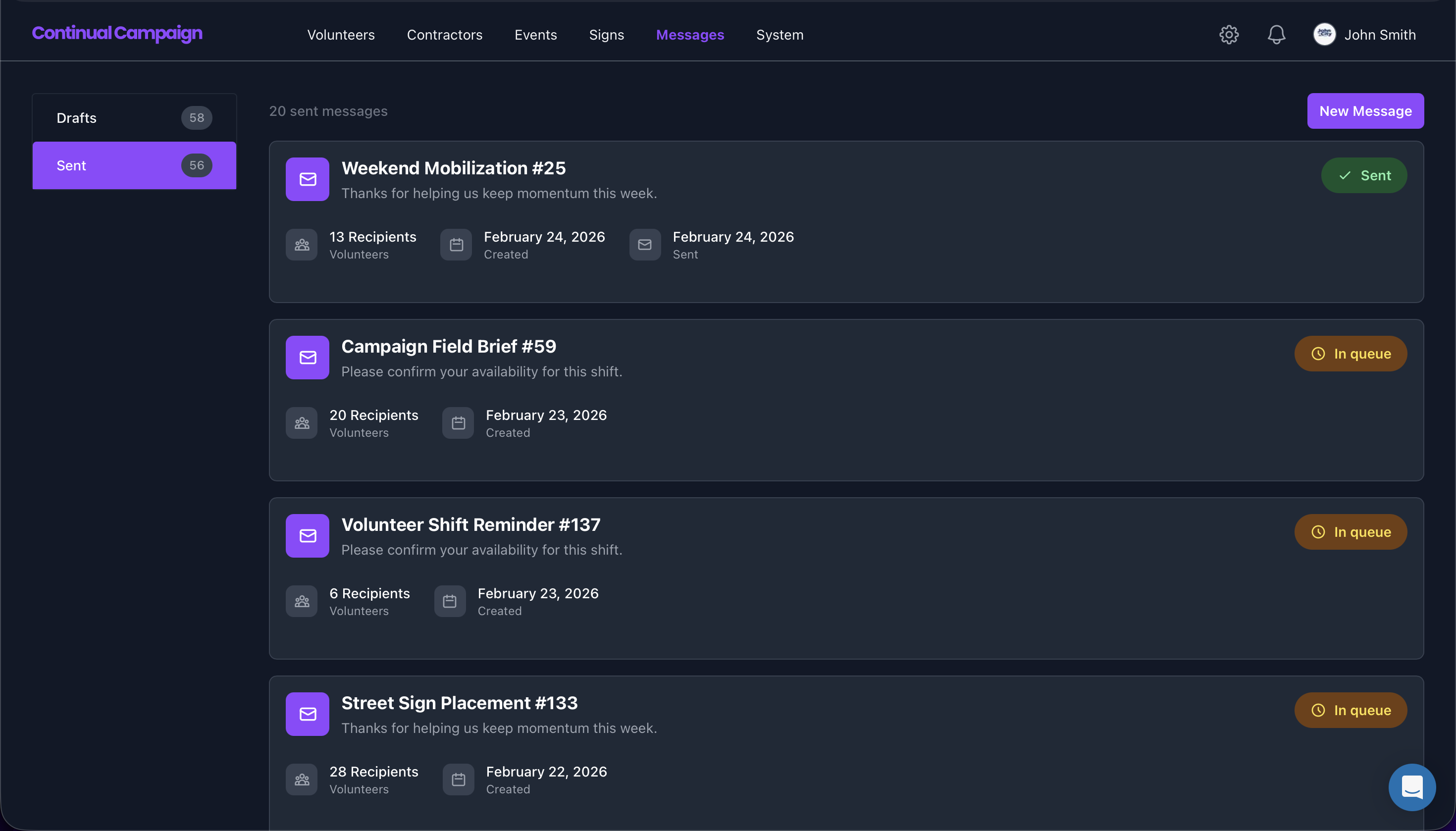Click Volunteer Shift Reminder #137 envelope icon
Viewport: 1456px width, 831px height.
pyautogui.click(x=308, y=536)
